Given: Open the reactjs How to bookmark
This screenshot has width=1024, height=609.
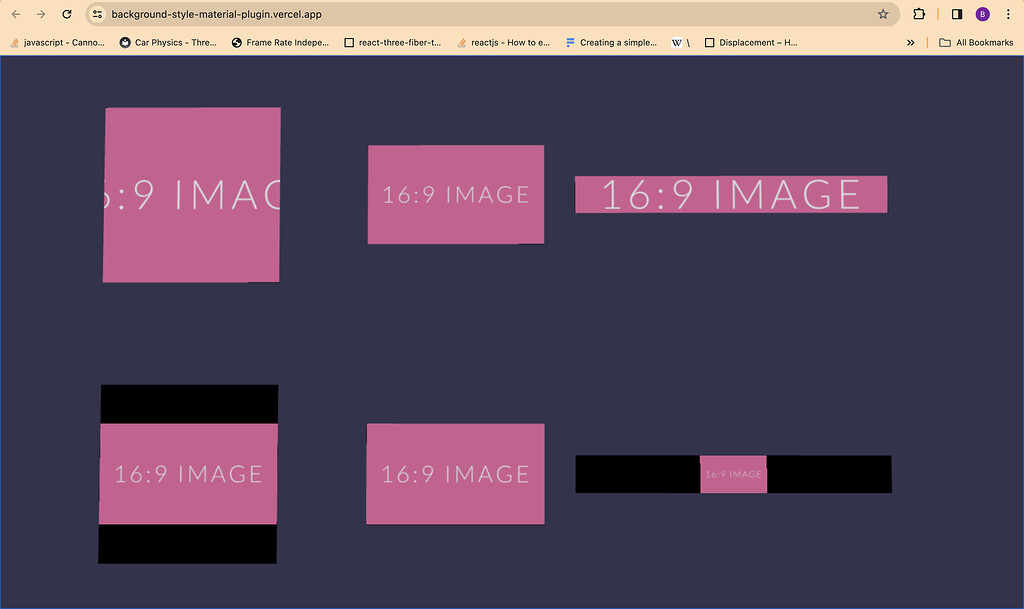Looking at the screenshot, I should pos(504,42).
